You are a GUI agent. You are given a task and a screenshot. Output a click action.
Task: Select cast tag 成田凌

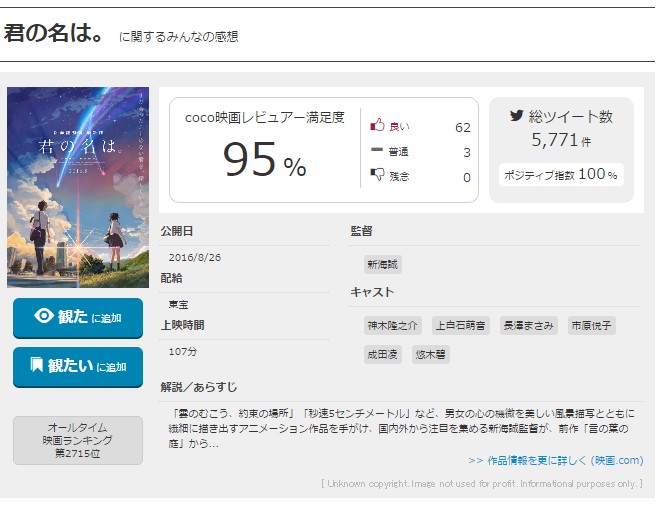[382, 355]
